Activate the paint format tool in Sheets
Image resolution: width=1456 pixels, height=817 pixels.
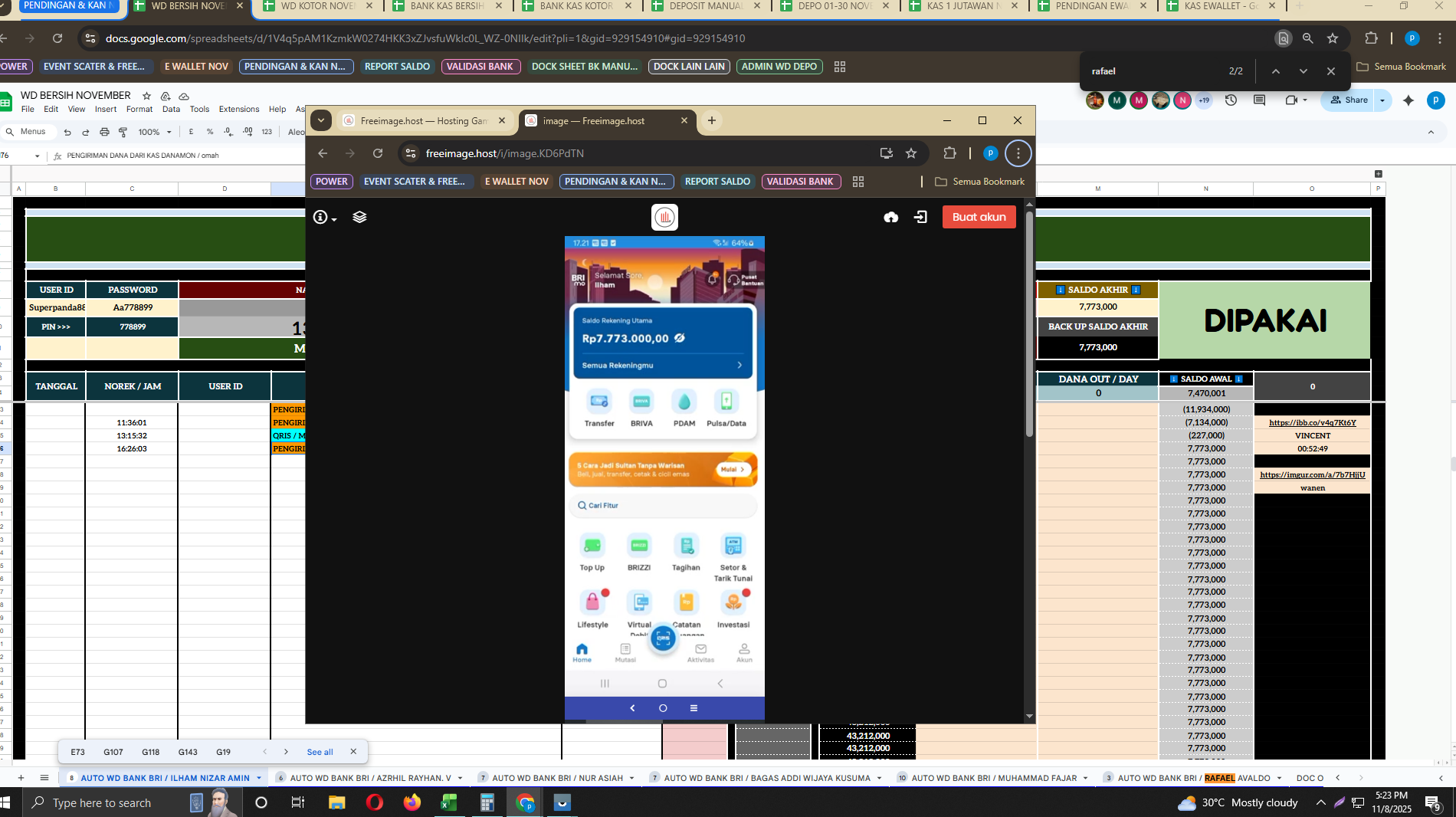tap(123, 132)
